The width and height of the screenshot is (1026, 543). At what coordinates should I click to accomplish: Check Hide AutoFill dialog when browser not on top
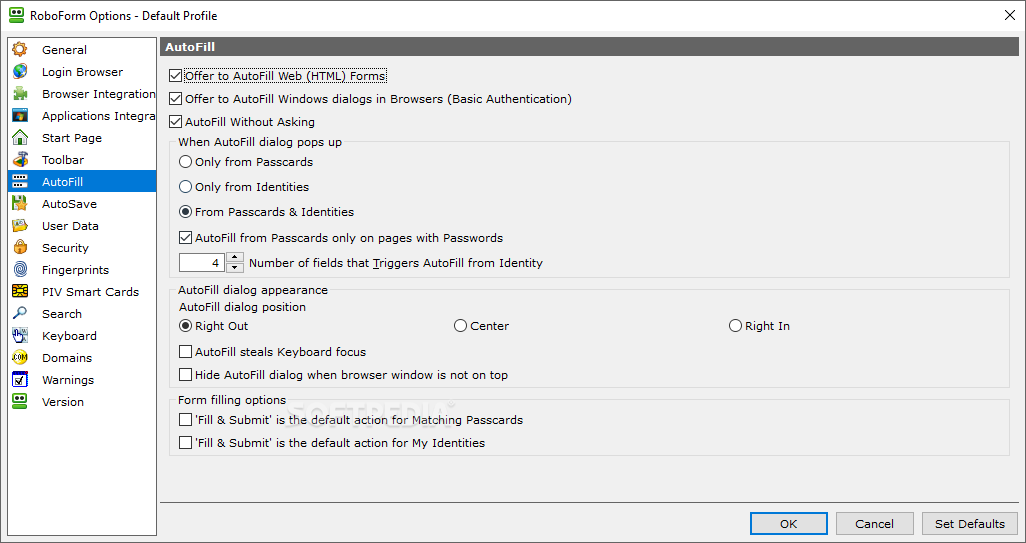185,375
